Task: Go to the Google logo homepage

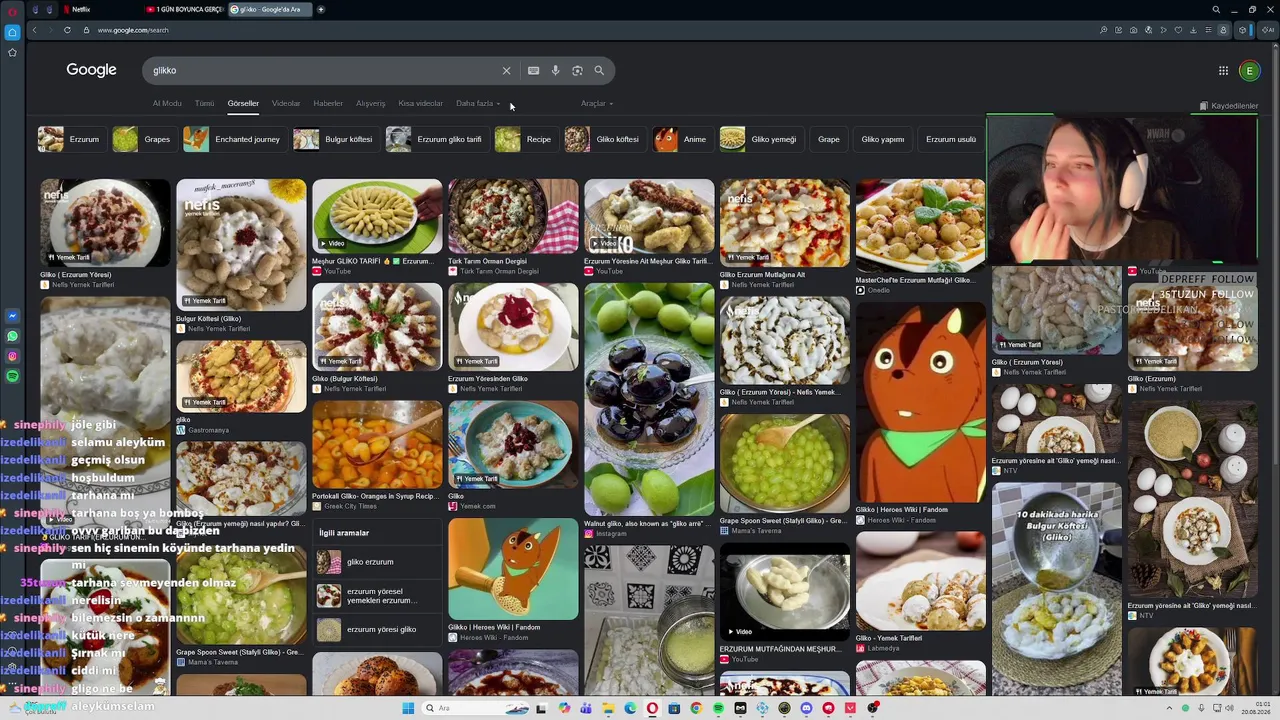Action: [x=92, y=70]
